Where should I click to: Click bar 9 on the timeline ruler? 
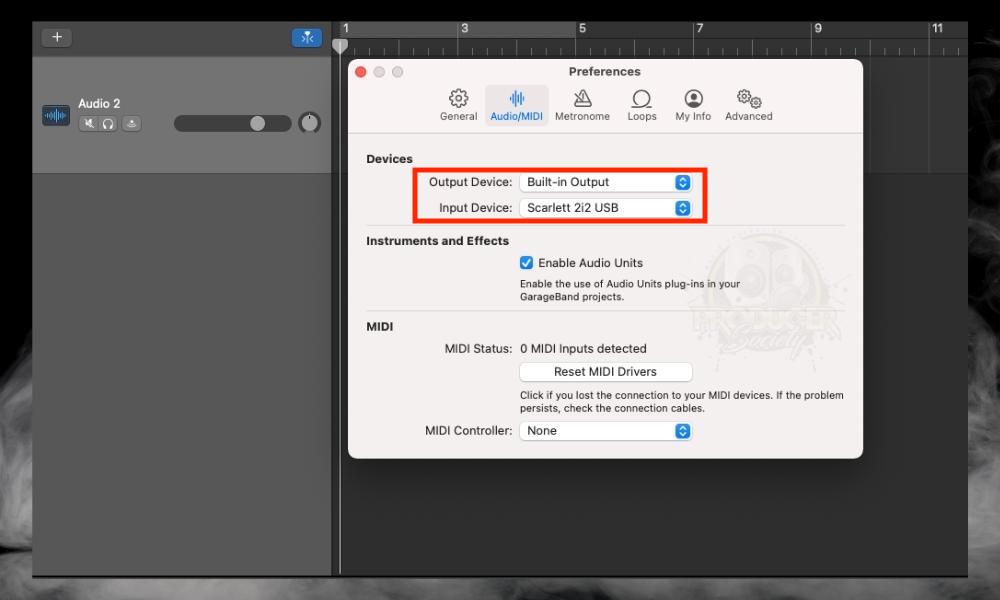coord(818,28)
